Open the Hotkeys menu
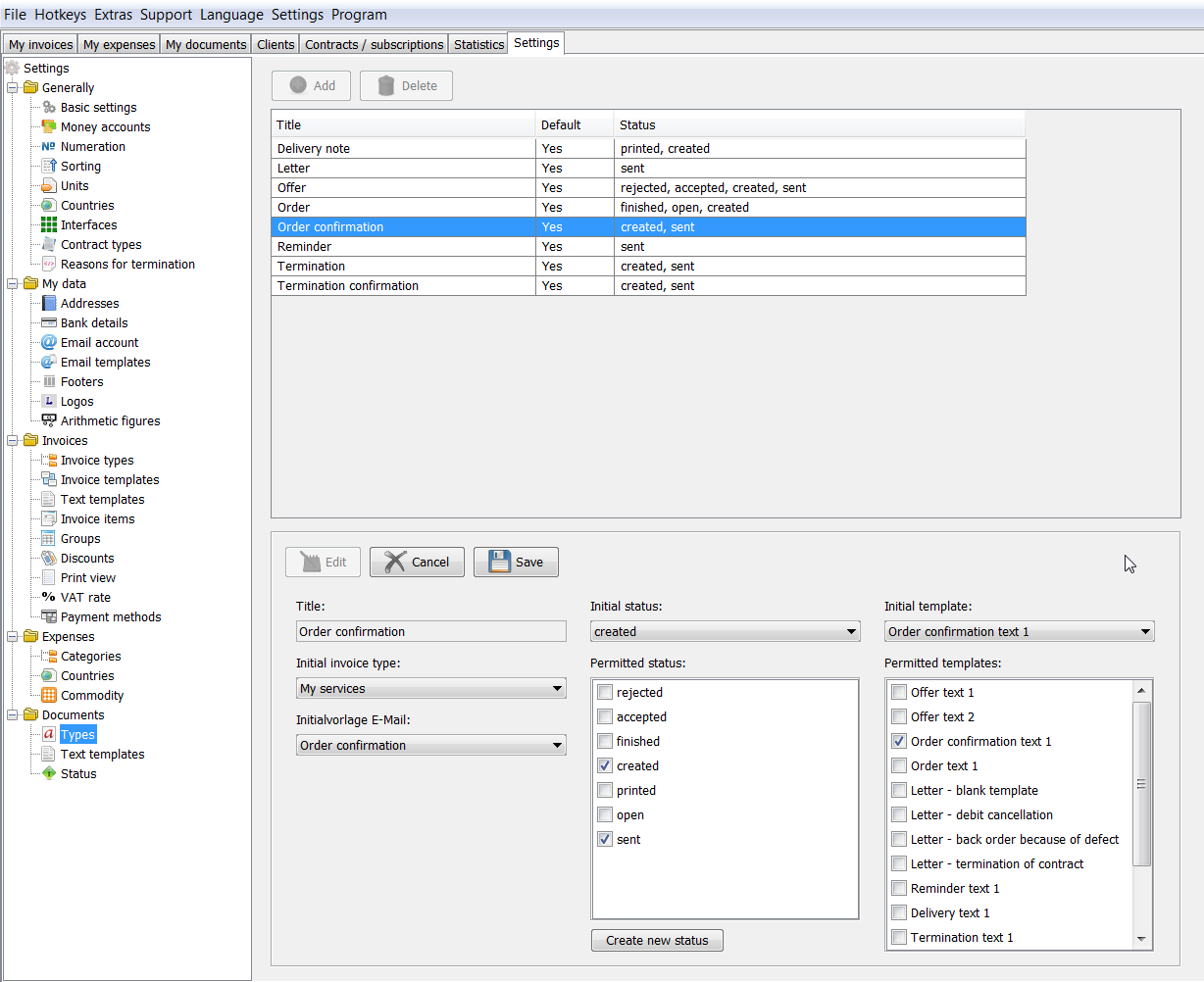The image size is (1204, 982). [60, 15]
